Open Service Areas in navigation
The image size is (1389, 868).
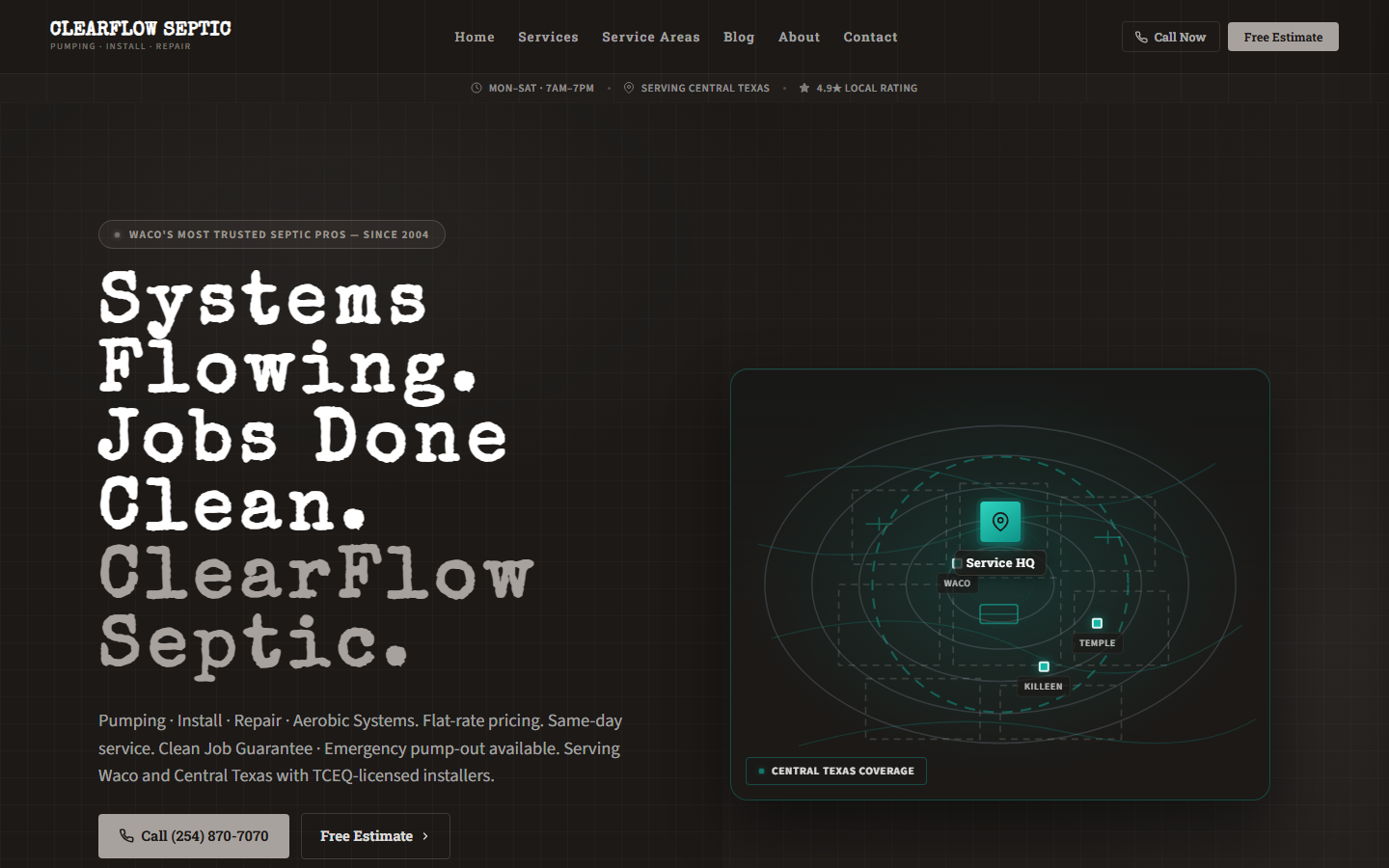pos(651,37)
